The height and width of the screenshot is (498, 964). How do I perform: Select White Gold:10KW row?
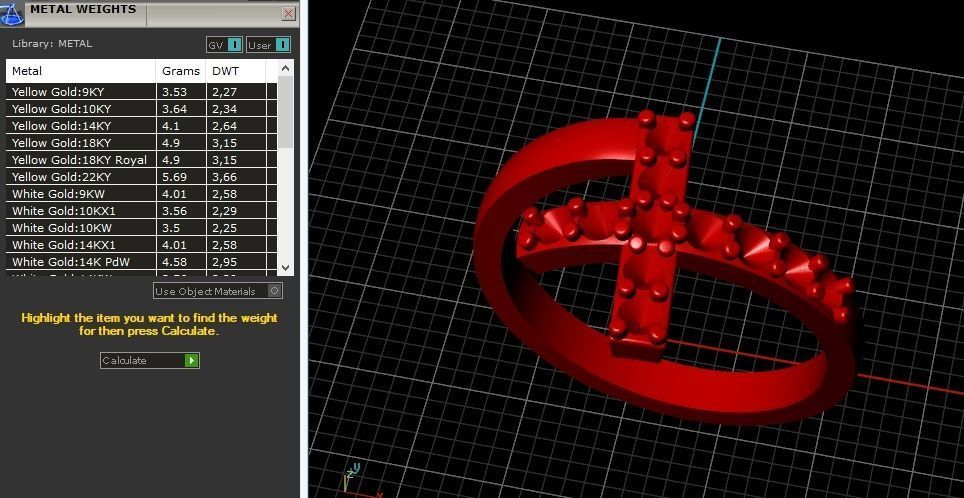(x=141, y=228)
